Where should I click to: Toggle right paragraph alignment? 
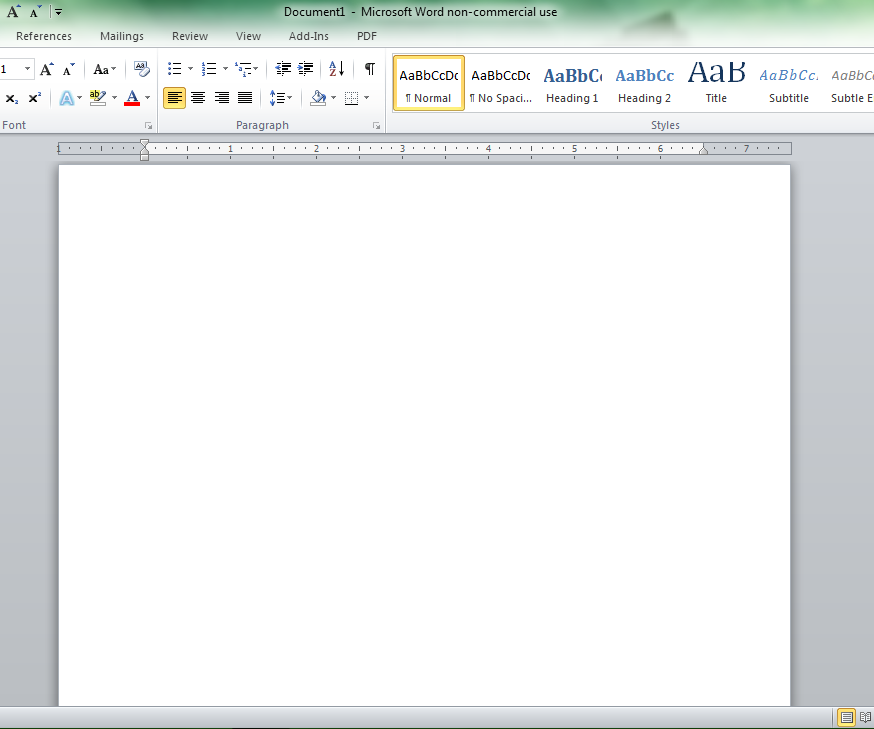(x=221, y=98)
